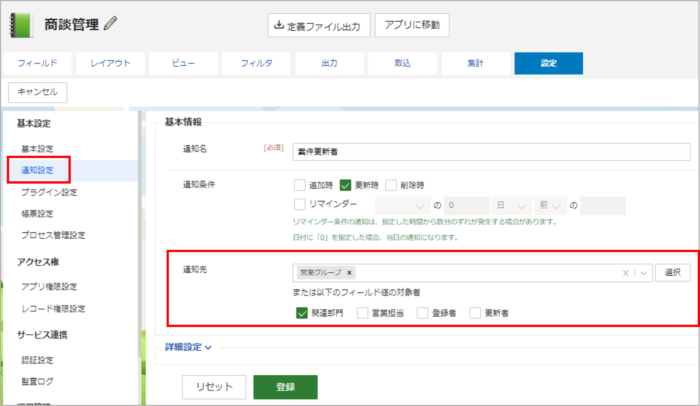Select the 出力 tab
Screen dimensions: 700x406
pos(329,63)
